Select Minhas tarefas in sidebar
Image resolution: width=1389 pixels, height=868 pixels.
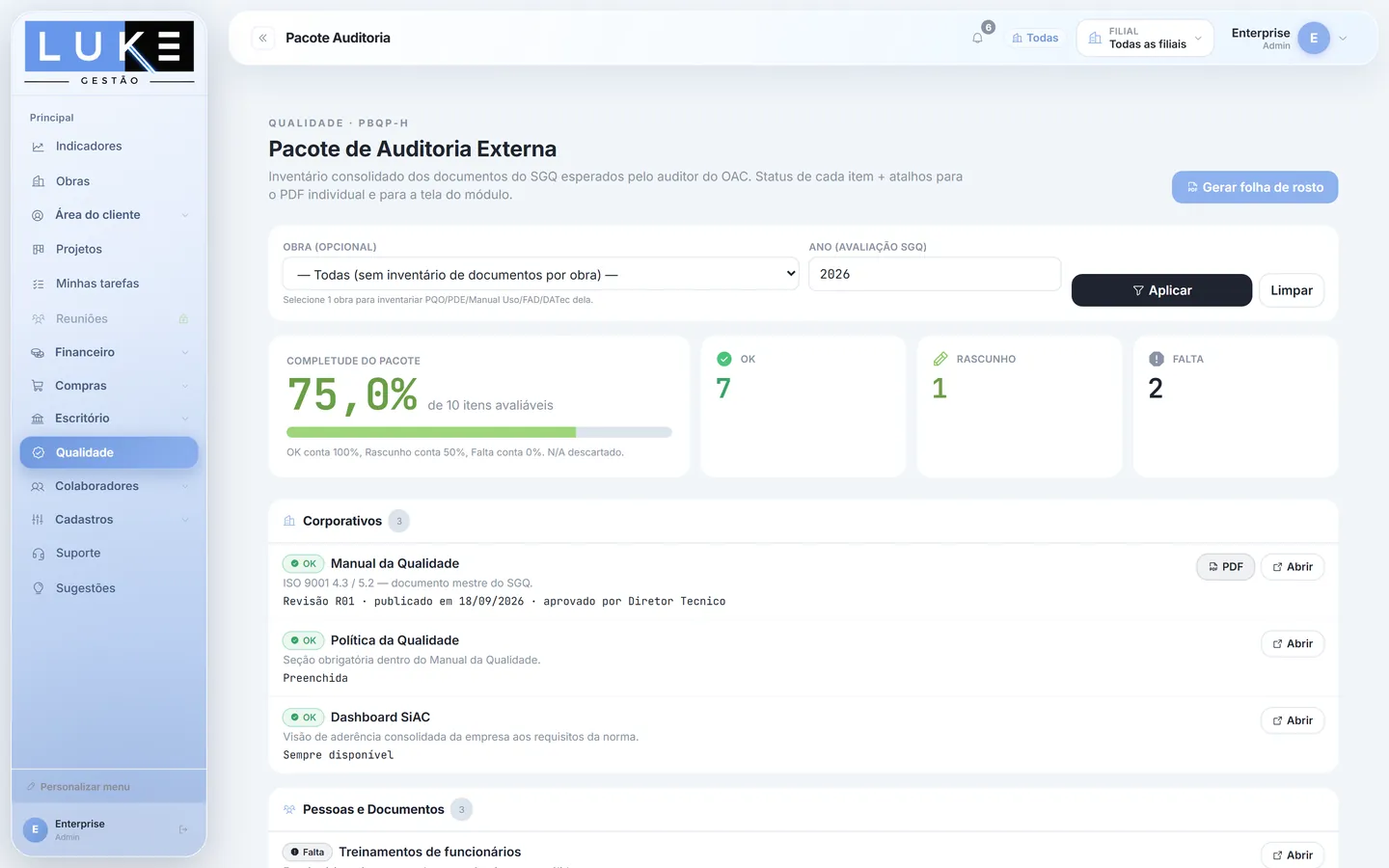click(109, 284)
